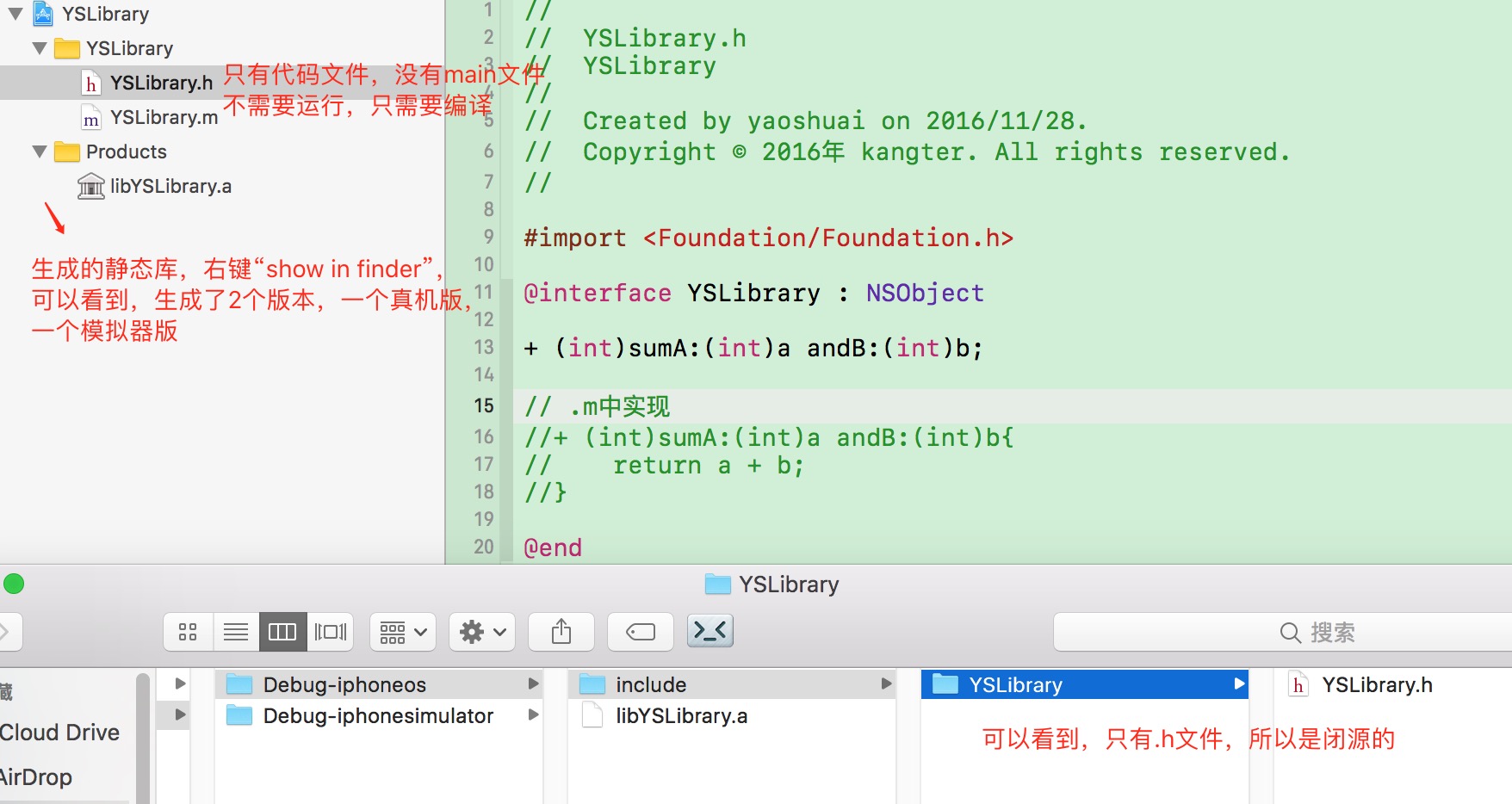Switch Finder to Cover Flow view
Image resolution: width=1512 pixels, height=804 pixels.
pos(331,632)
